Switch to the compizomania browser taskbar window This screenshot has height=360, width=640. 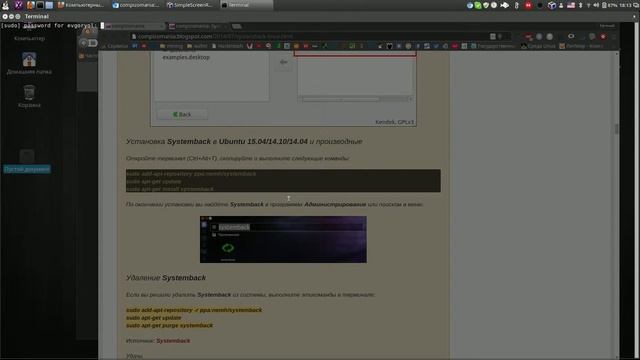pyautogui.click(x=136, y=5)
